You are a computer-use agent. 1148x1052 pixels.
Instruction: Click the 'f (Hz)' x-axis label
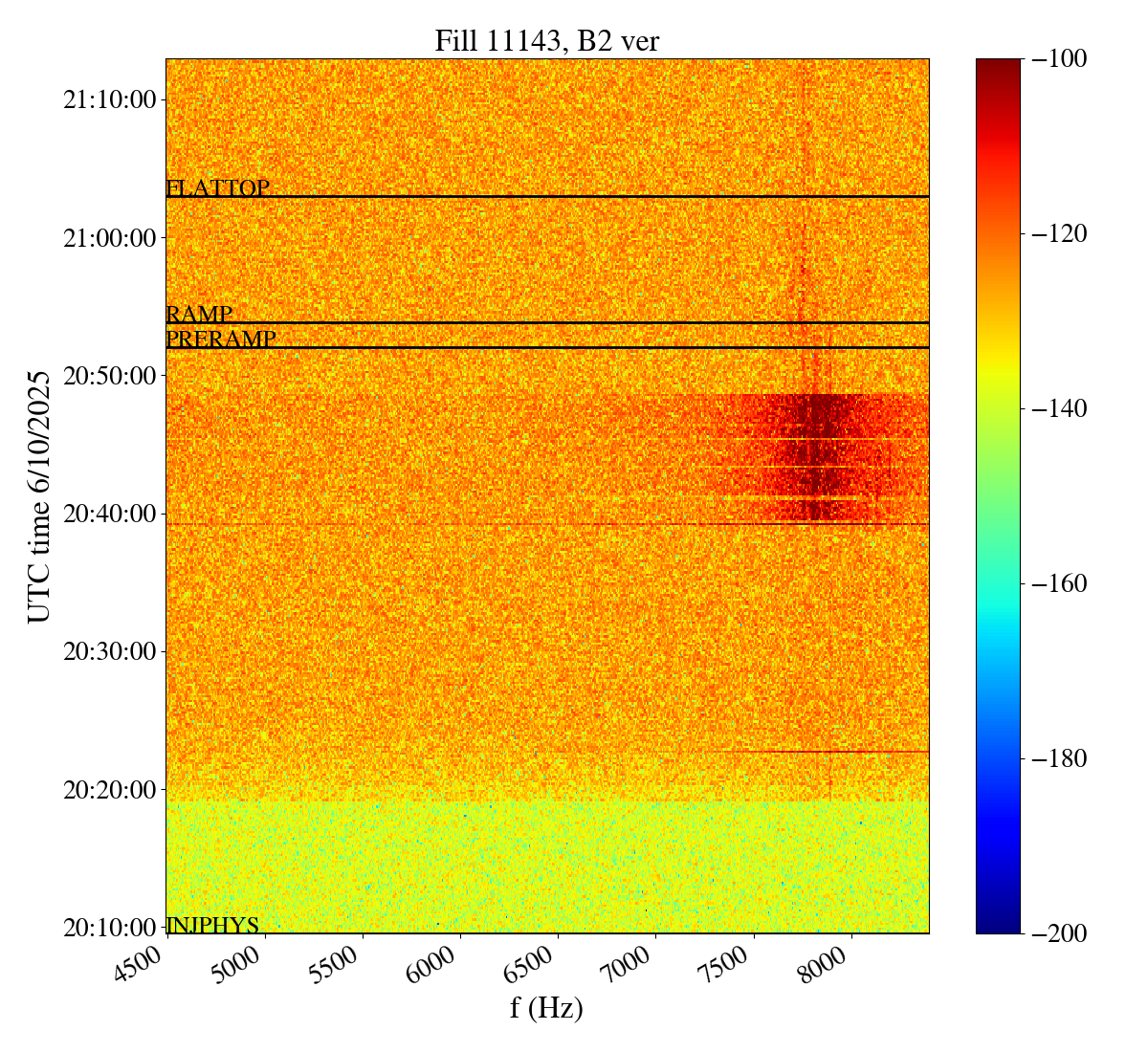tap(546, 1007)
